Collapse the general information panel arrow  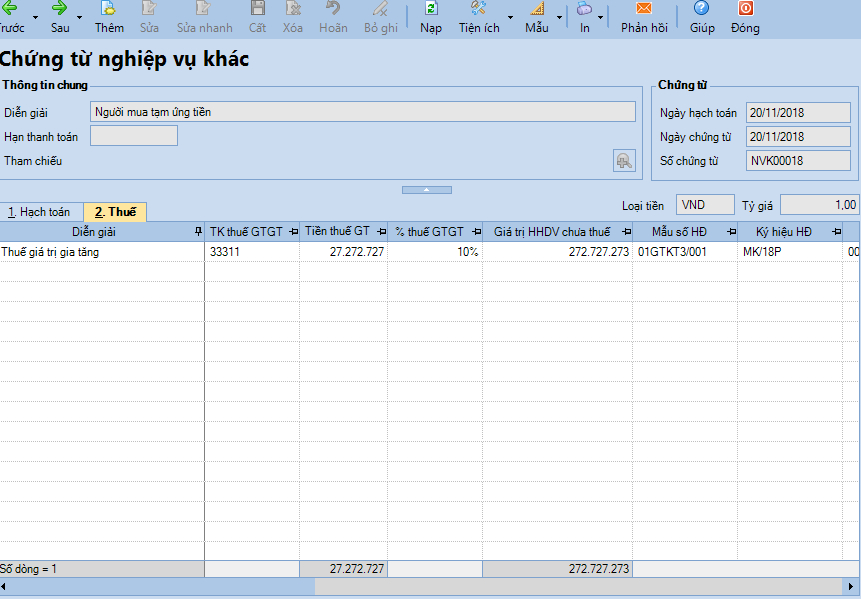point(427,190)
